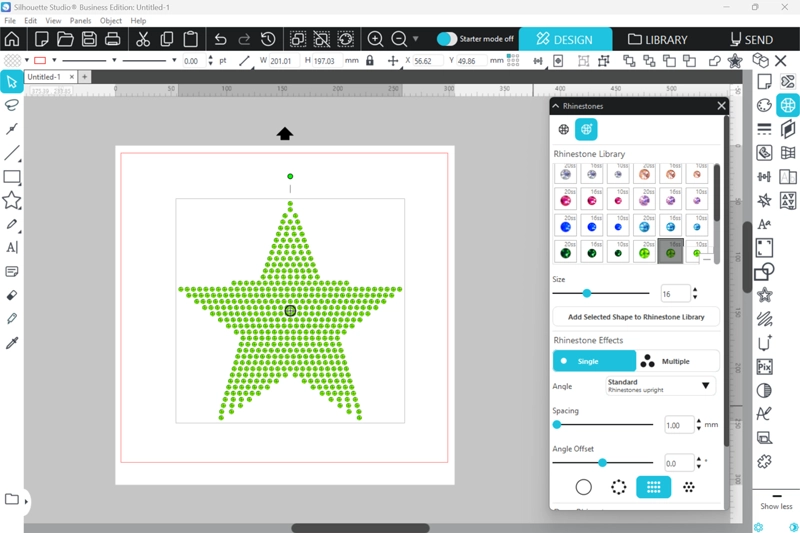Screen dimensions: 800x533
Task: Click the rhinestone Size slider handle
Action: (587, 293)
